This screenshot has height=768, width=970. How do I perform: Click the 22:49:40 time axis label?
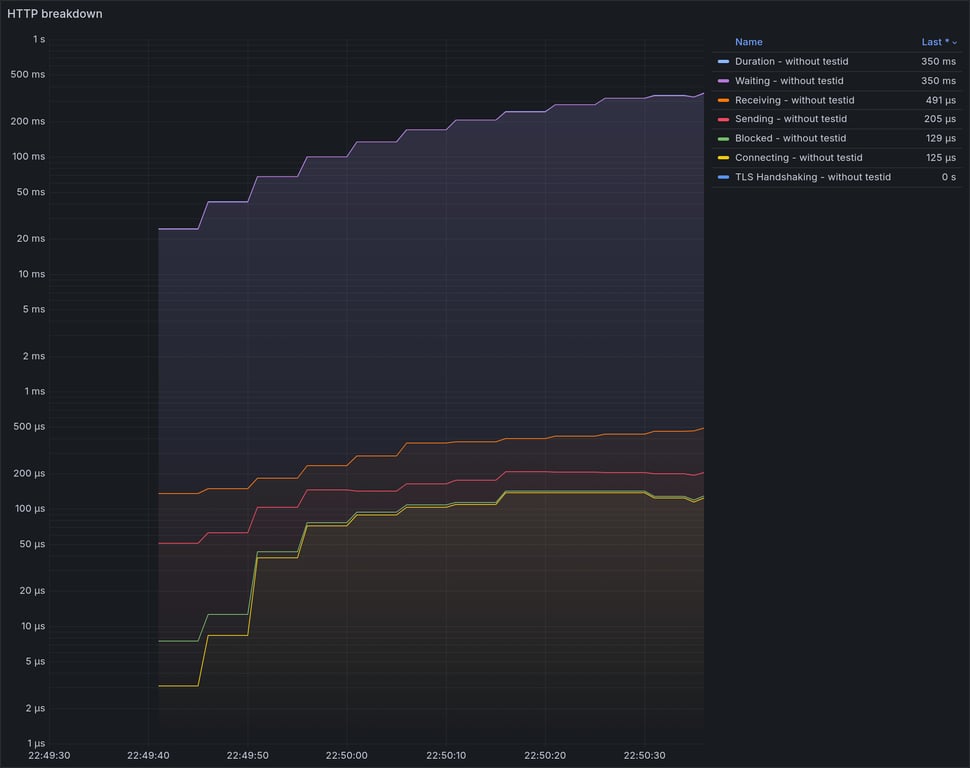pyautogui.click(x=148, y=755)
